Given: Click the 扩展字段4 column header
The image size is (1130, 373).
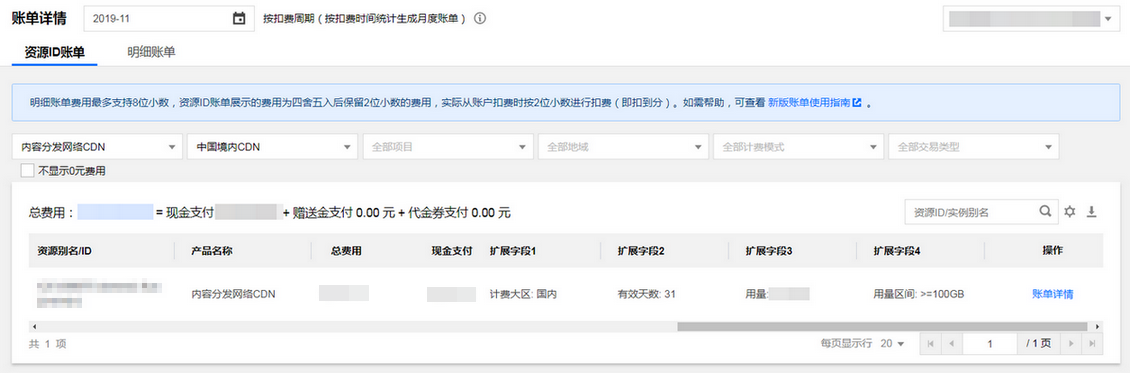Looking at the screenshot, I should pos(897,251).
